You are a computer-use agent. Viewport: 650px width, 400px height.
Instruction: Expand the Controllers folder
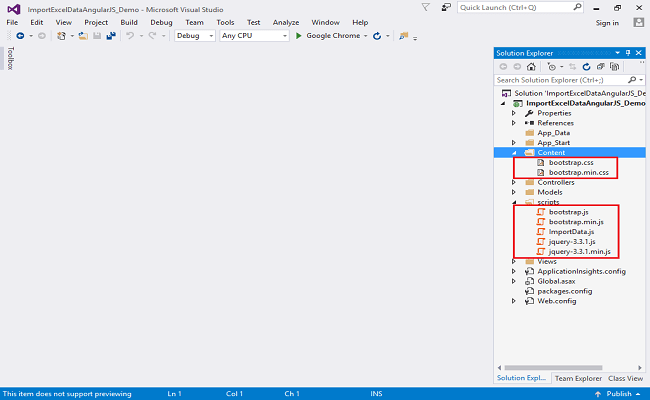click(514, 182)
